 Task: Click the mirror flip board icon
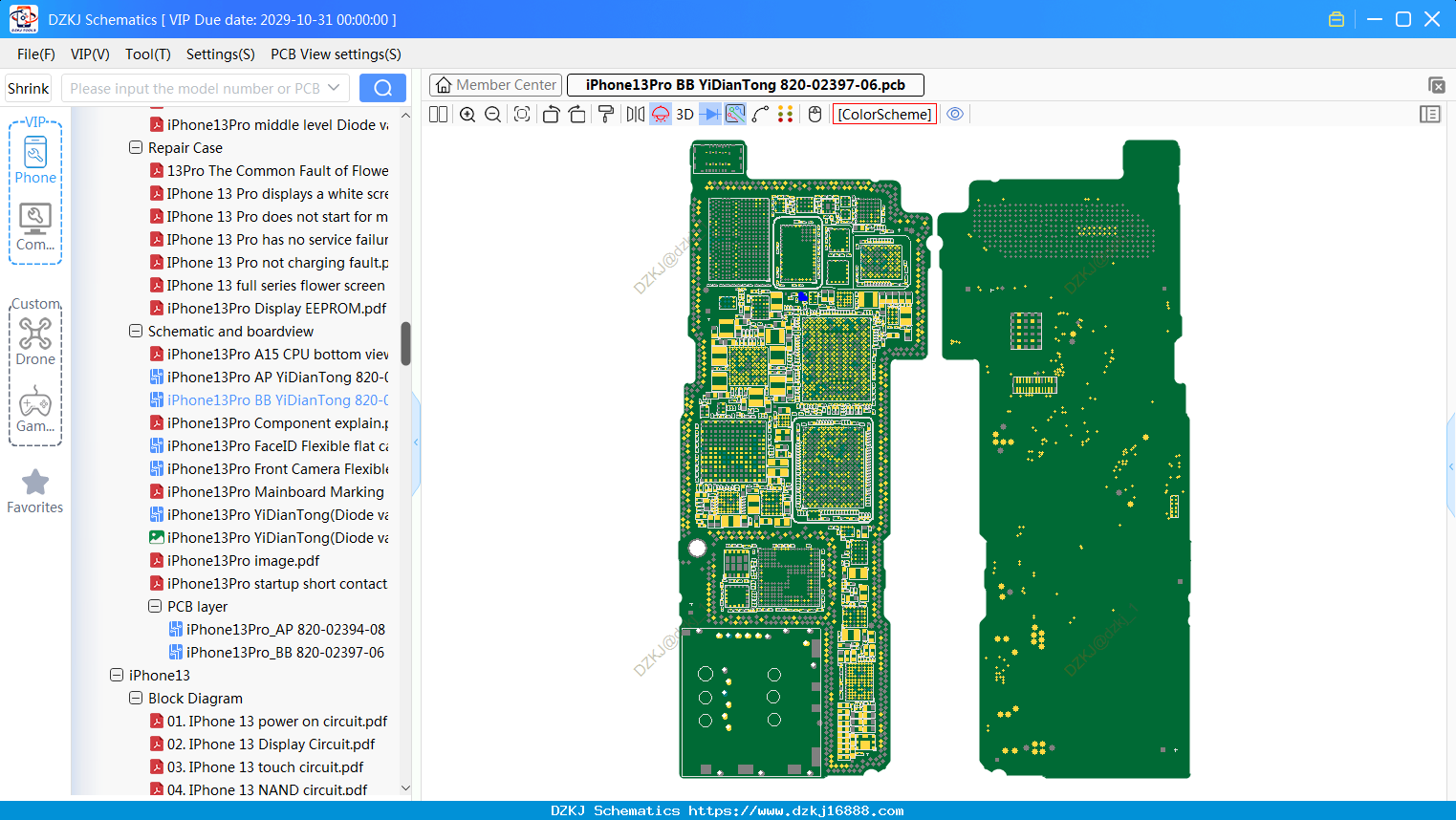point(636,115)
